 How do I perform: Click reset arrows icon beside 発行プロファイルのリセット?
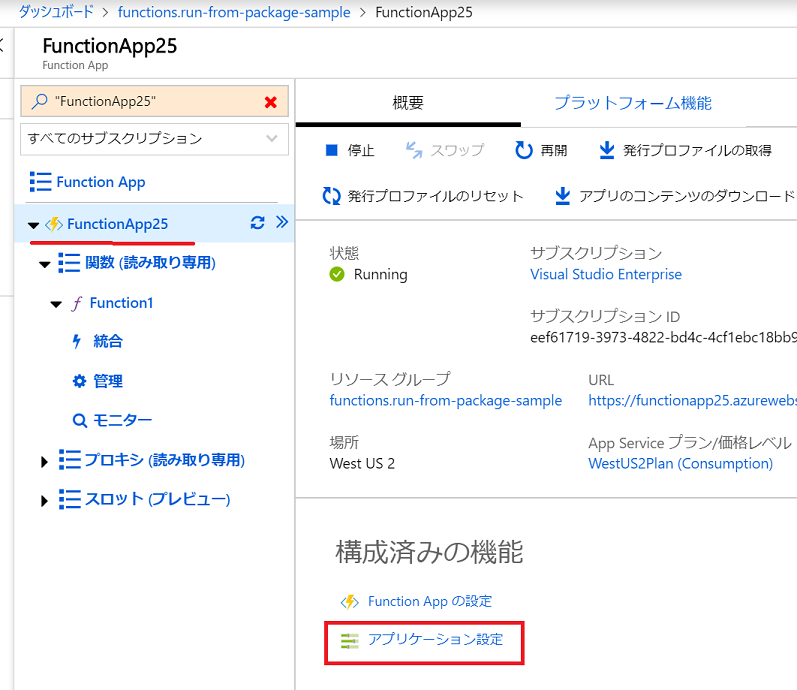[x=331, y=196]
